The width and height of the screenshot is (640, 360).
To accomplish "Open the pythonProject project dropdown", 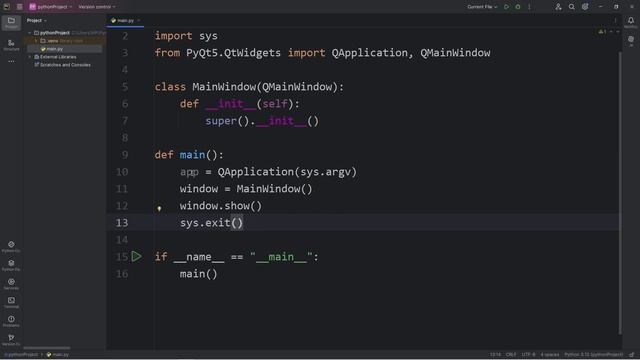I will 51,7.
